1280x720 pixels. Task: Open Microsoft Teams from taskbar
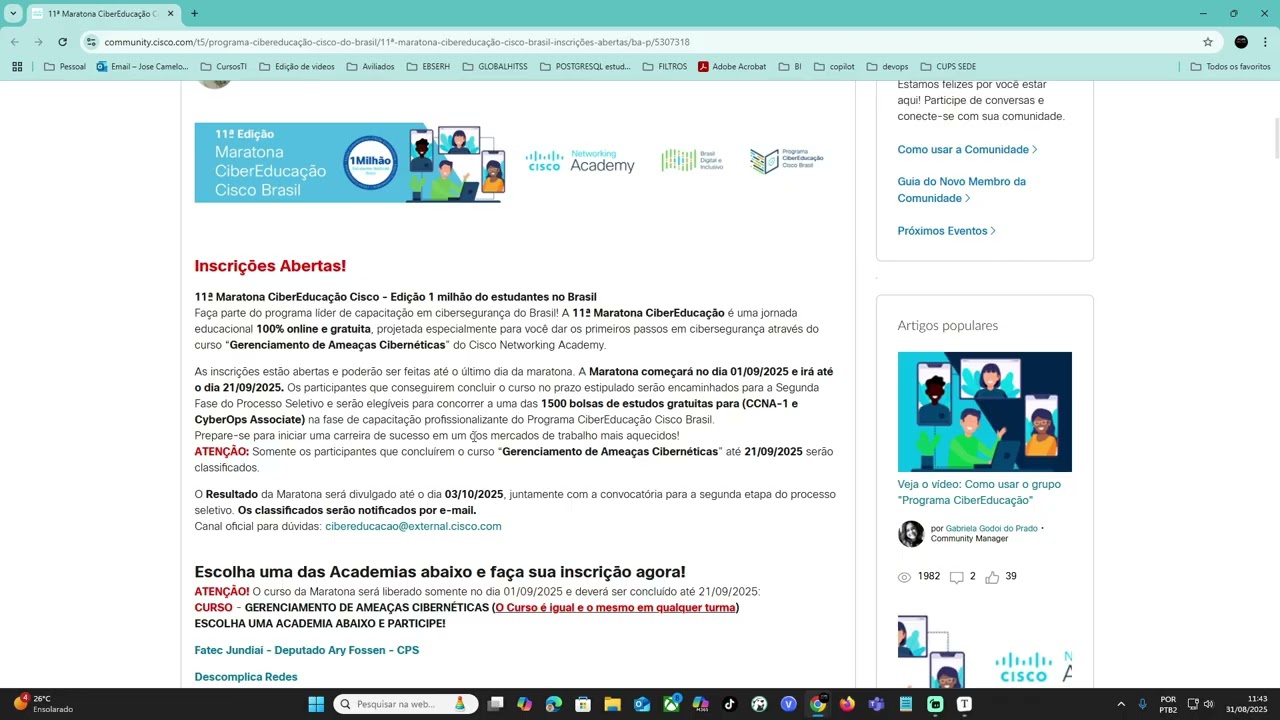pos(876,704)
